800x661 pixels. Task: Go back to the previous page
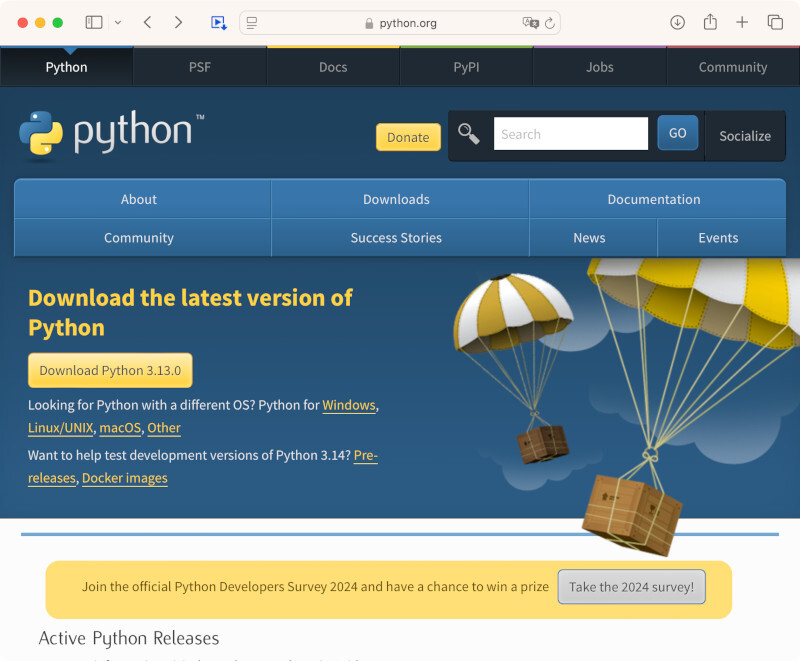tap(147, 22)
